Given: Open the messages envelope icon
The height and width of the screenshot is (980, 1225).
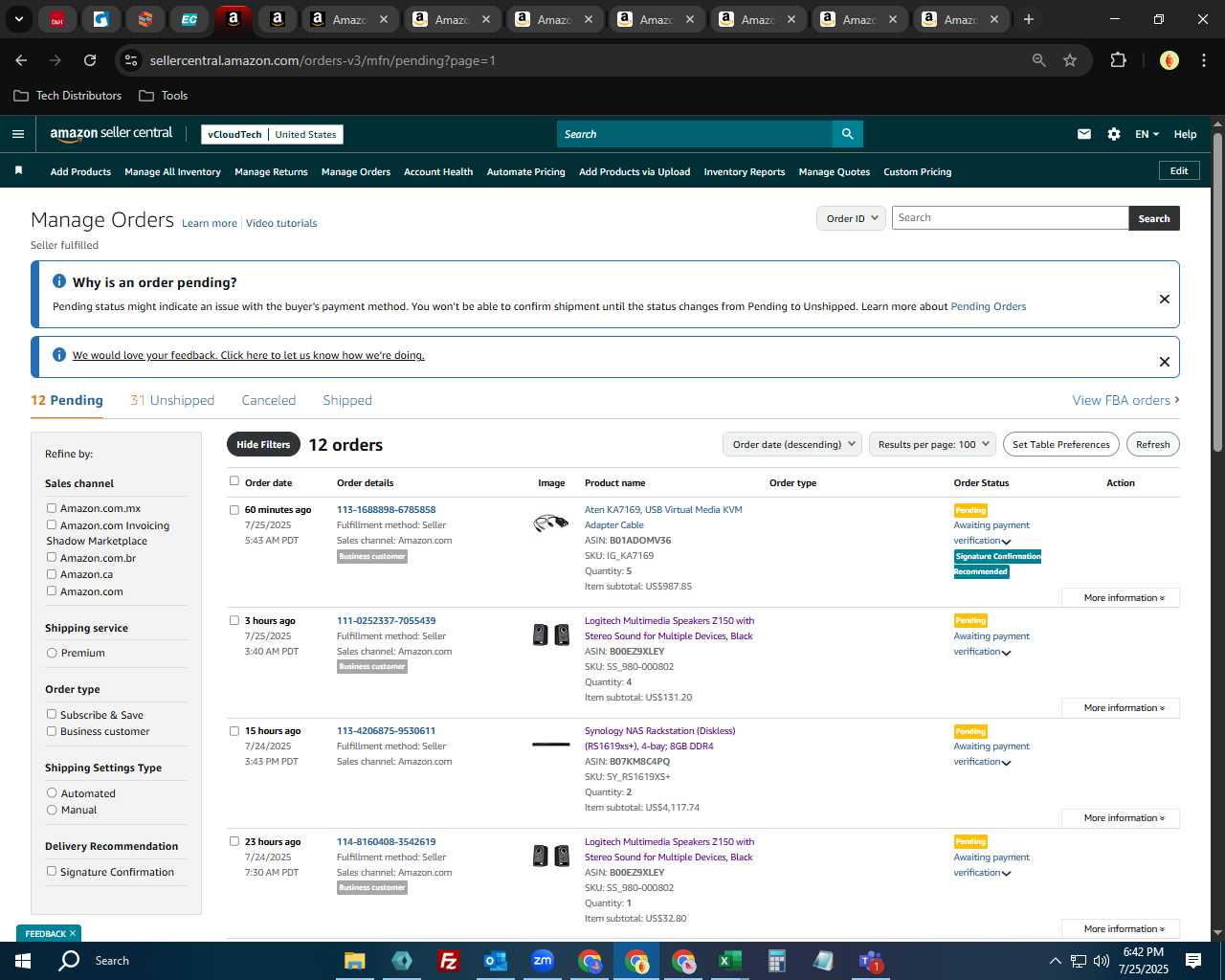Looking at the screenshot, I should (1083, 134).
